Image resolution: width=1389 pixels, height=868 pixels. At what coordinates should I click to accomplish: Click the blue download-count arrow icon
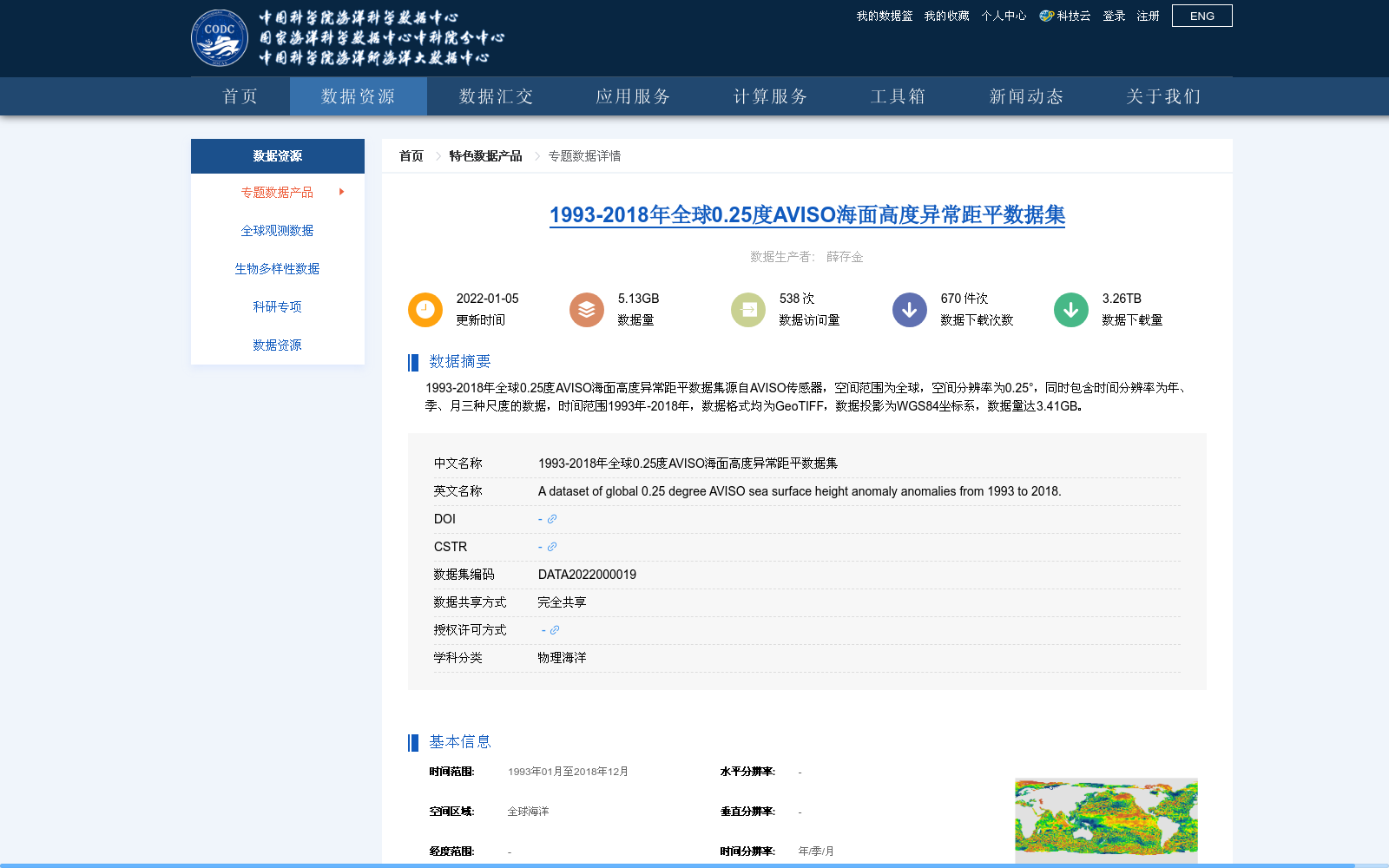coord(910,310)
